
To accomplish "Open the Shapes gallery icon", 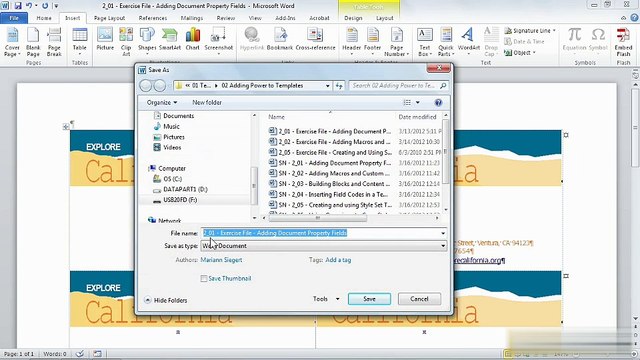I will 147,42.
